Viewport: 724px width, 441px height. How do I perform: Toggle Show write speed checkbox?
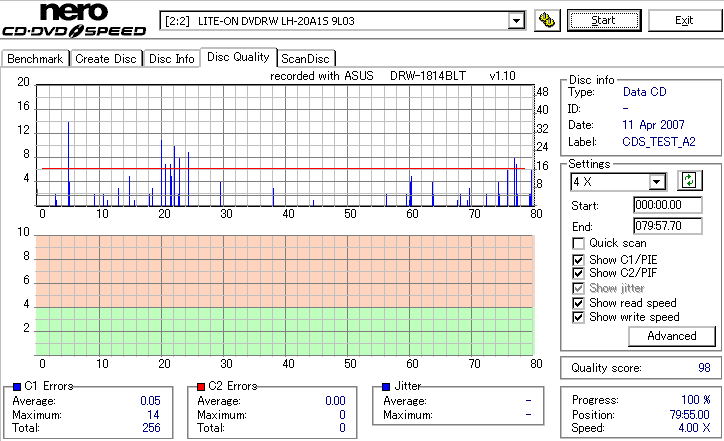pyautogui.click(x=578, y=317)
